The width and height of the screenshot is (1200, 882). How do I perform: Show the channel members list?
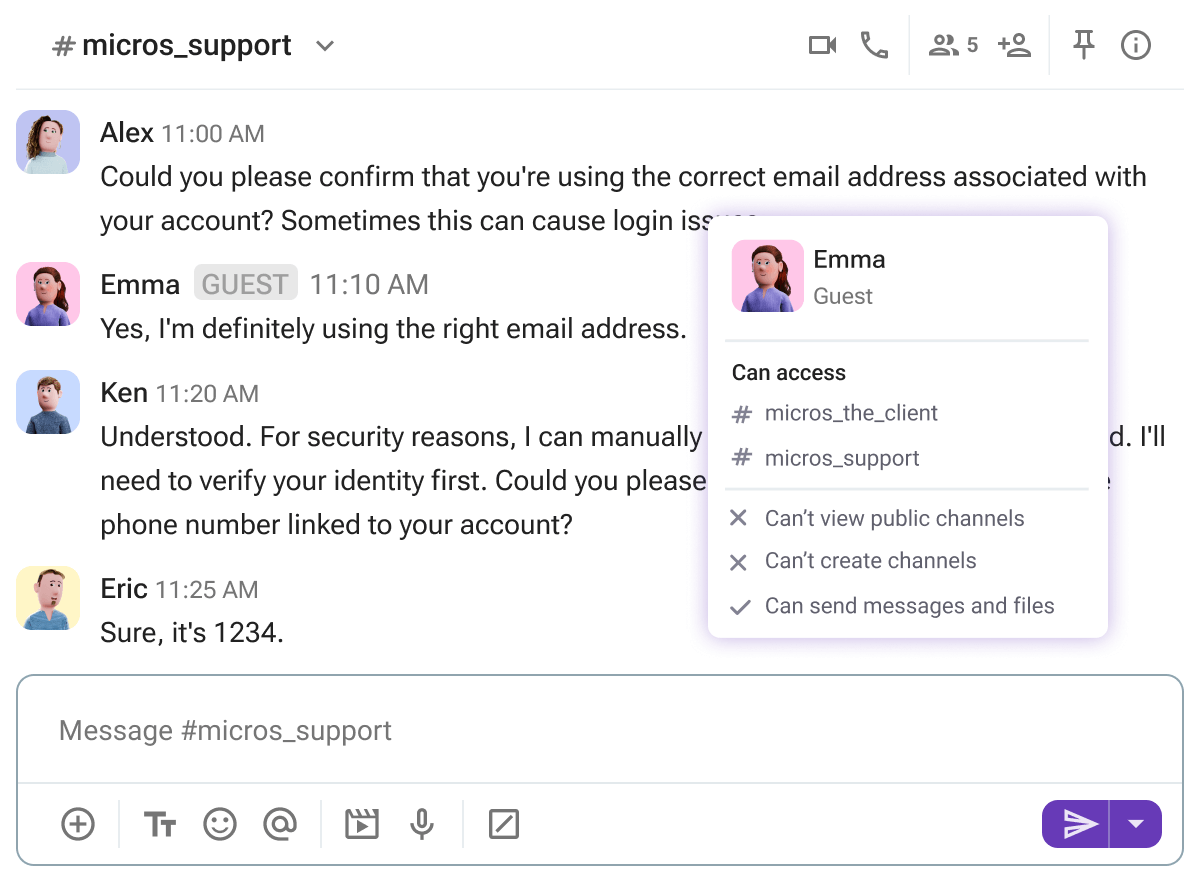(953, 46)
